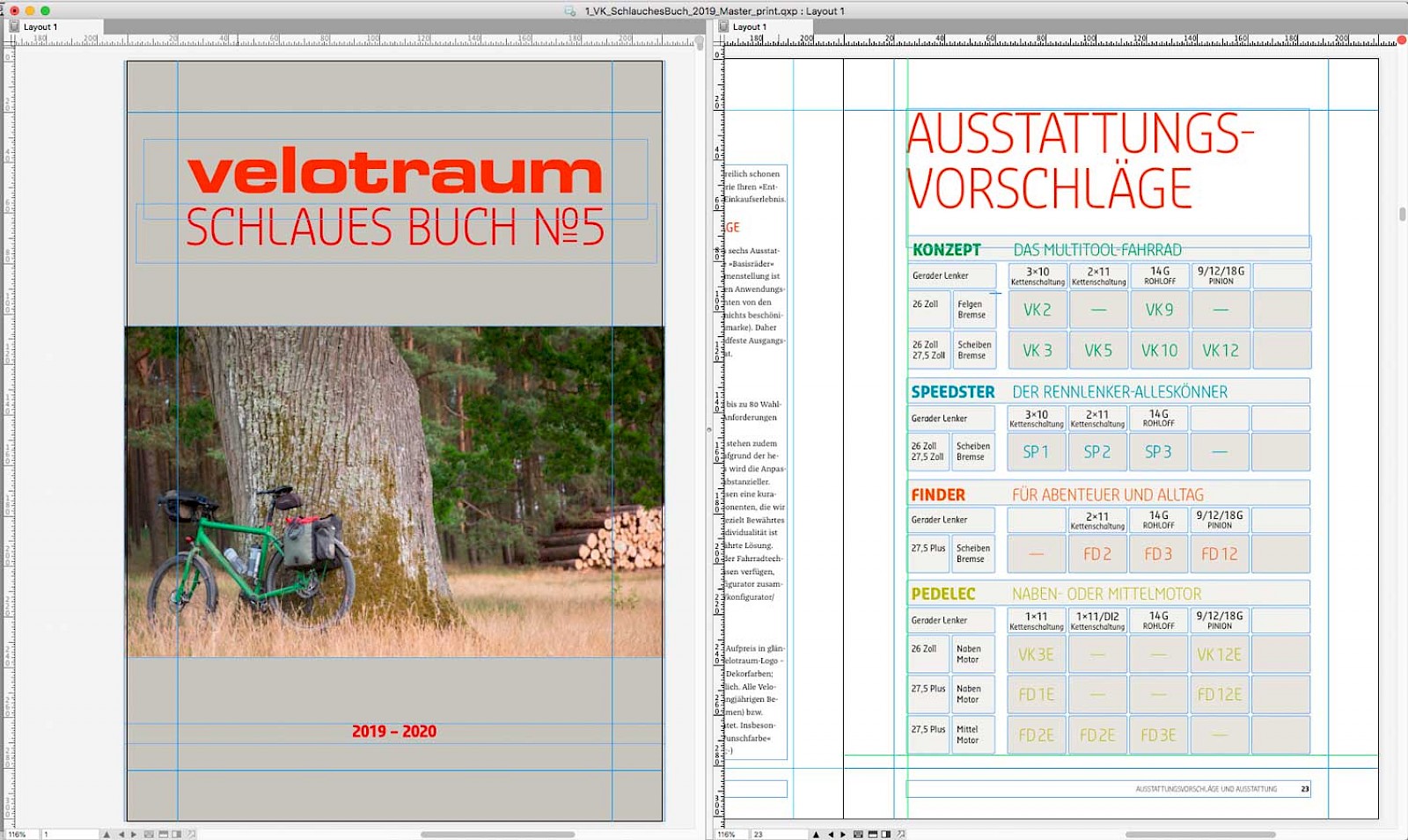Split the right pane view vertically
The image size is (1408, 840).
(885, 834)
